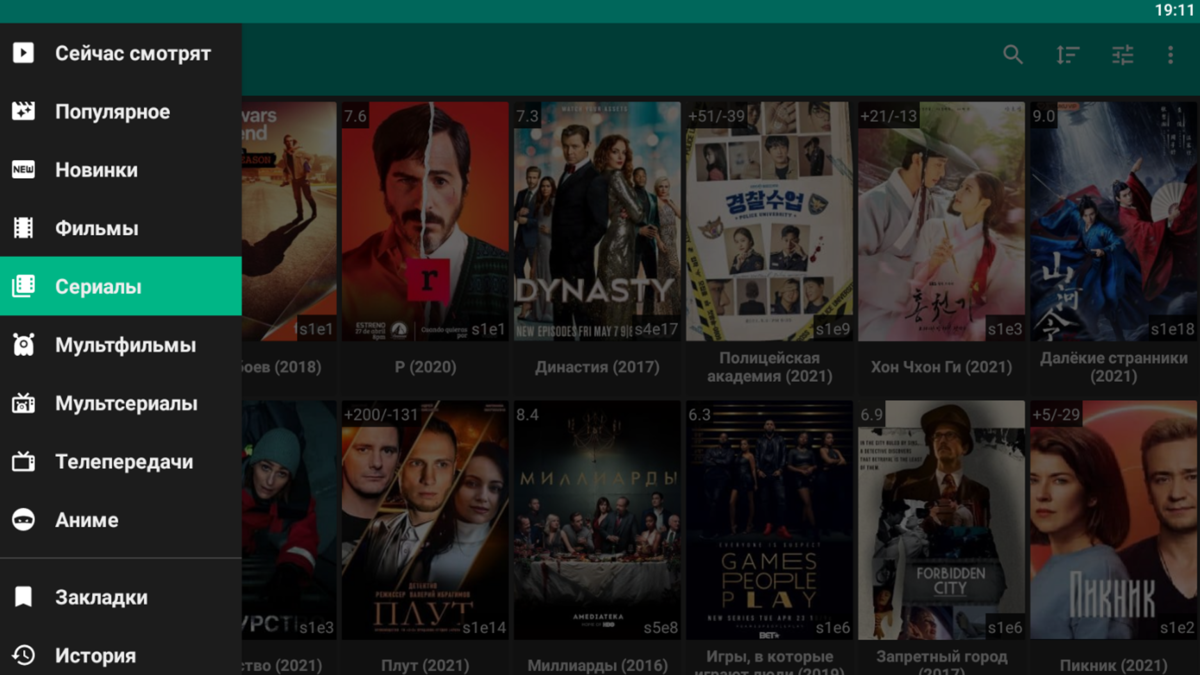
Task: Click the TV icon beside Телепередачи
Action: [x=23, y=461]
